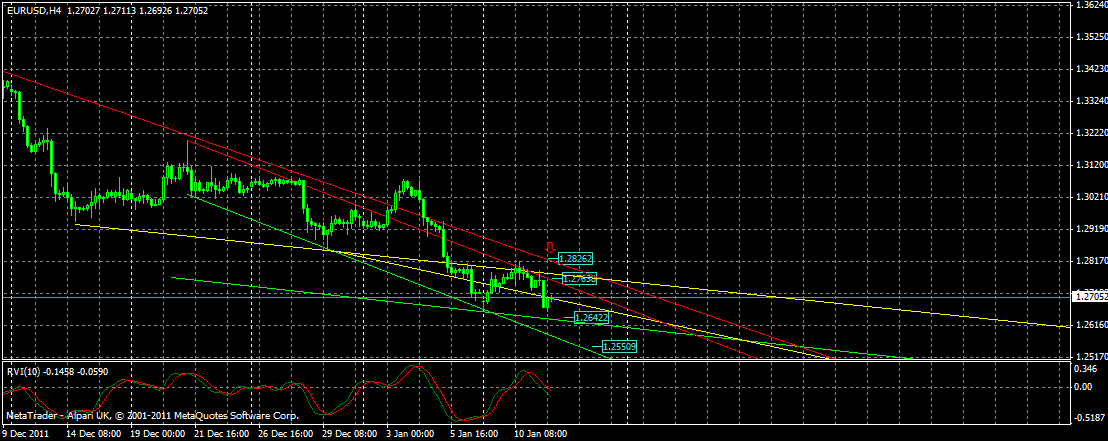Select the 1.27638 price label

tap(579, 279)
